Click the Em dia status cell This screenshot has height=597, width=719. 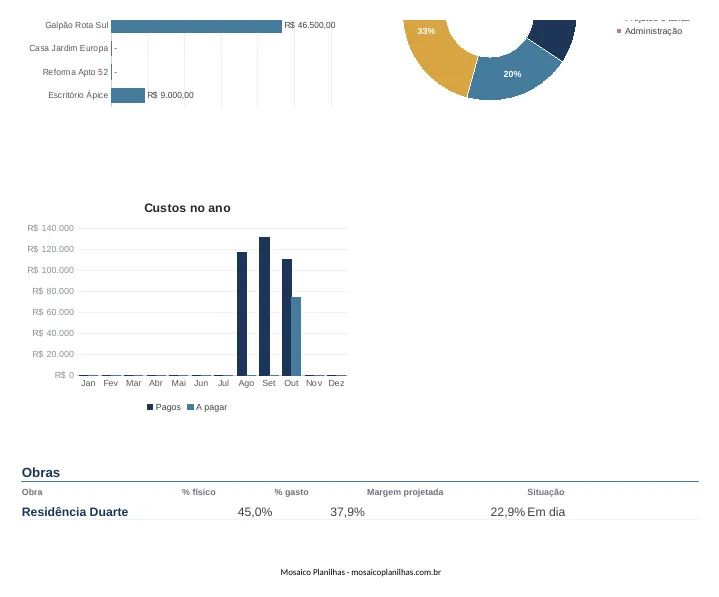546,512
